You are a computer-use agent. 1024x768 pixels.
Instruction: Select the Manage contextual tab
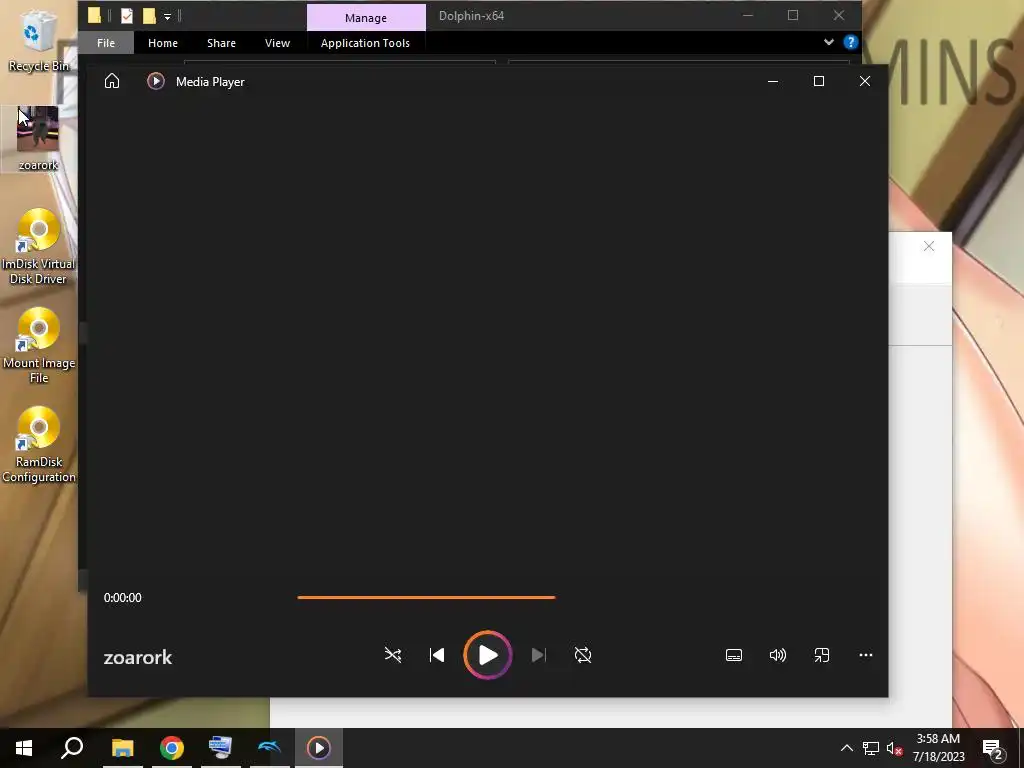[366, 18]
